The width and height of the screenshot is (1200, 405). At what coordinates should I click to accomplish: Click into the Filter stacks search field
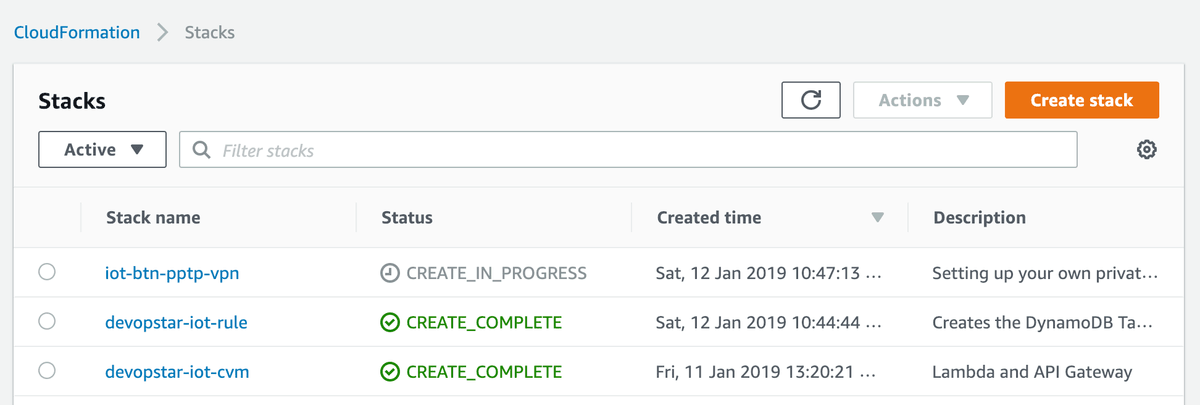pos(640,150)
